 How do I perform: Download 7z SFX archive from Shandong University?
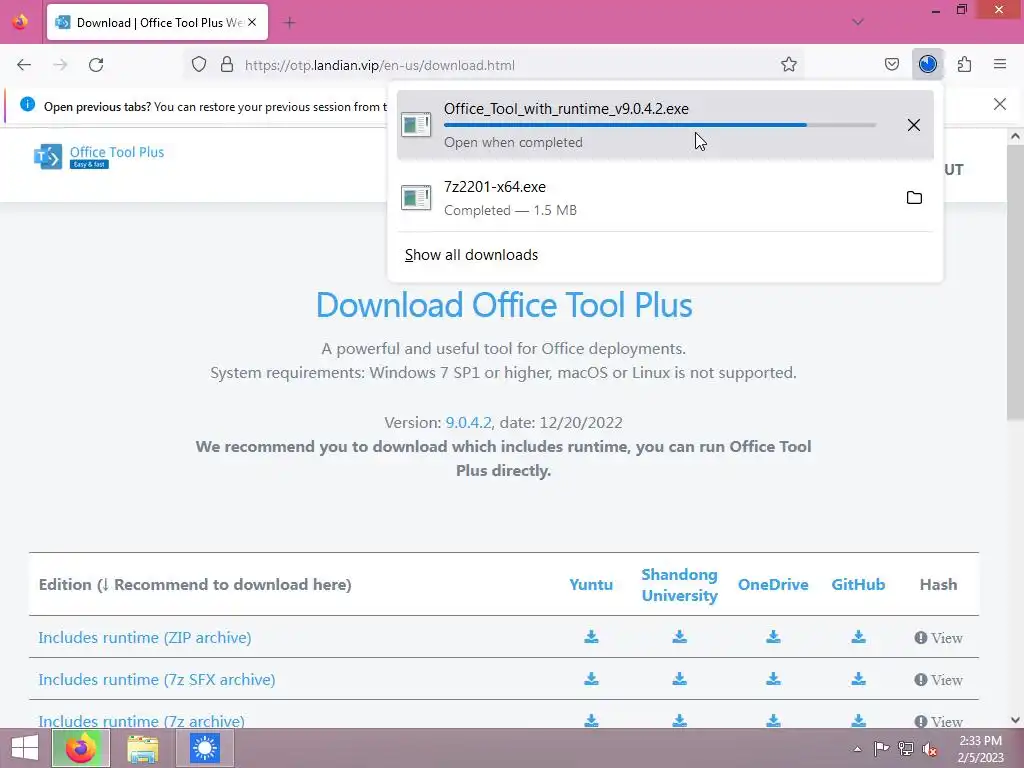click(x=679, y=679)
